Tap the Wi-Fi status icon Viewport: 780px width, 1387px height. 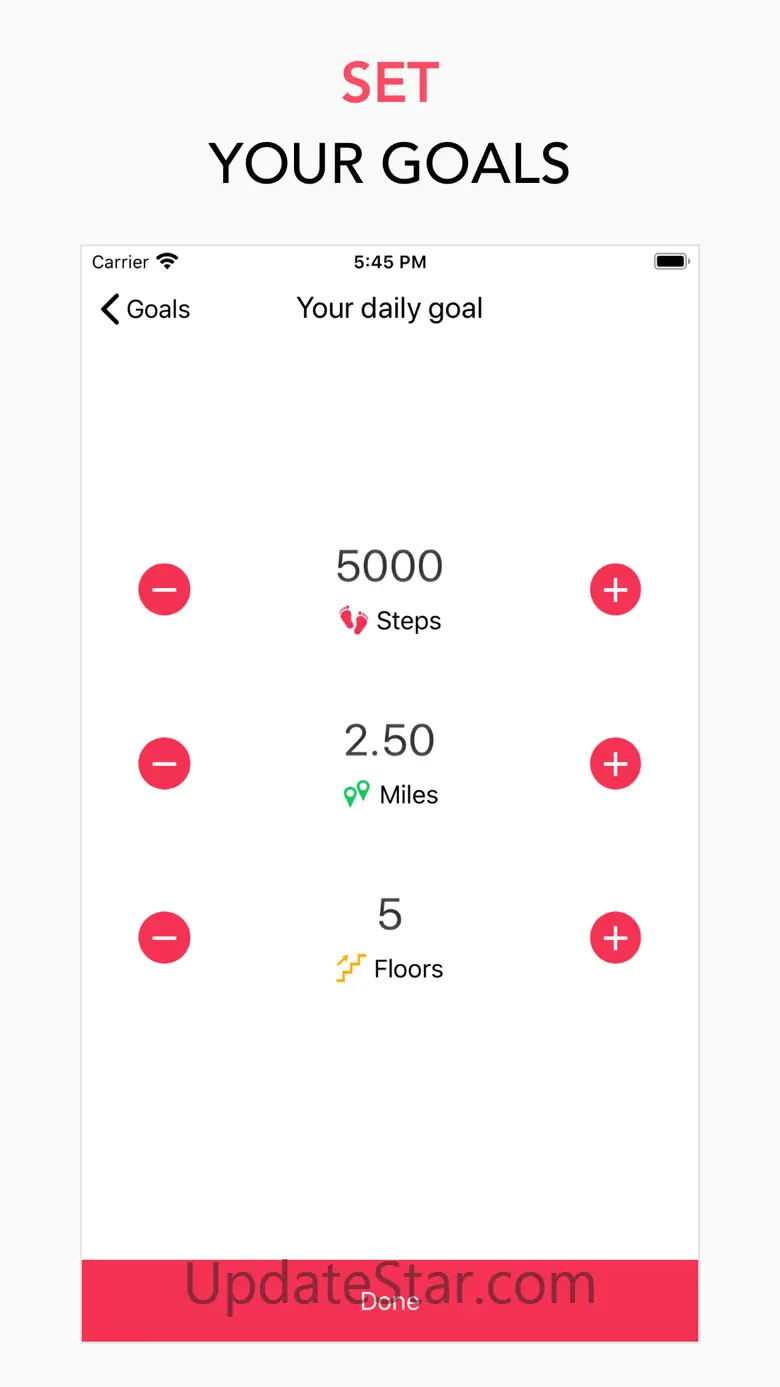[167, 262]
